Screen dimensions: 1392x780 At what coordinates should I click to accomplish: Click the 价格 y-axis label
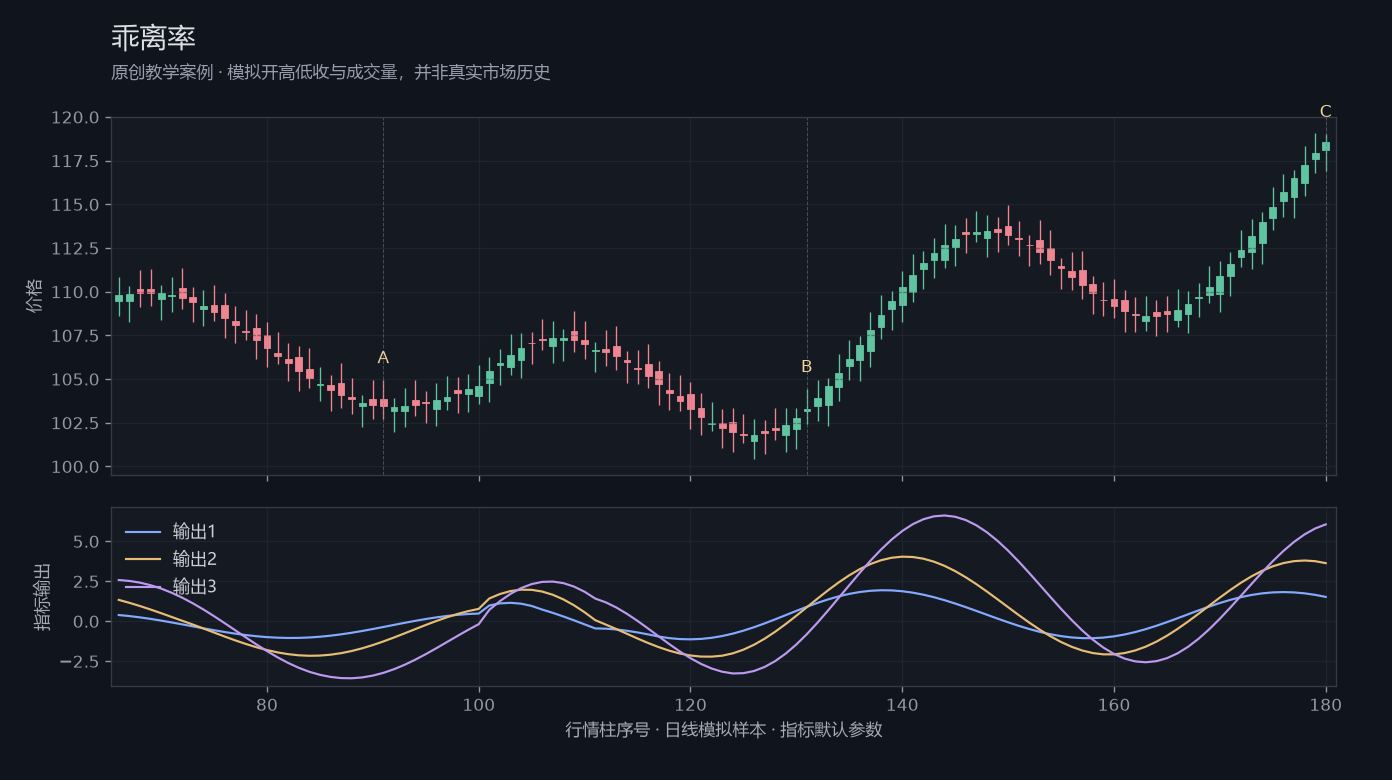click(36, 296)
